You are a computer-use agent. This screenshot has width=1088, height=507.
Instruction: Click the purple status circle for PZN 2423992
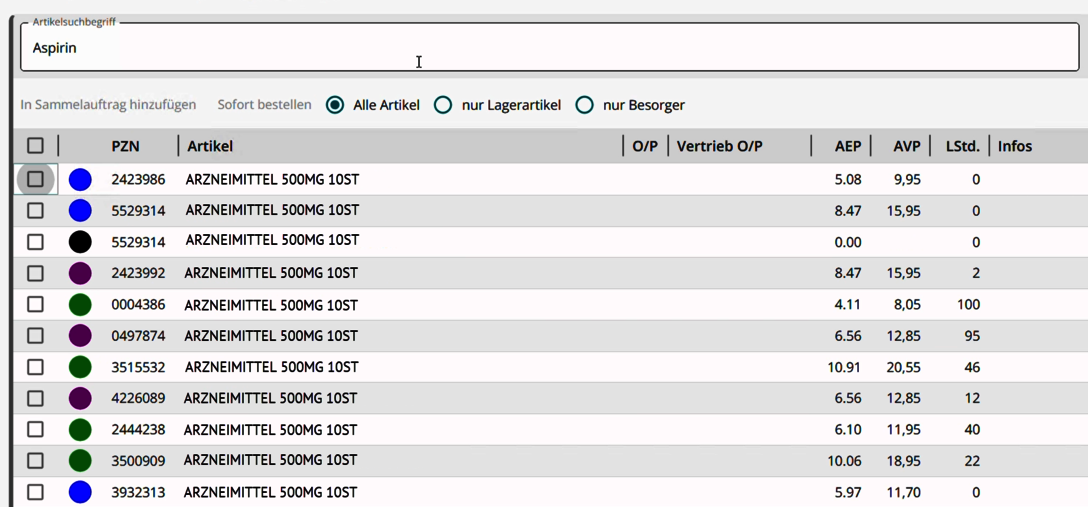[80, 273]
